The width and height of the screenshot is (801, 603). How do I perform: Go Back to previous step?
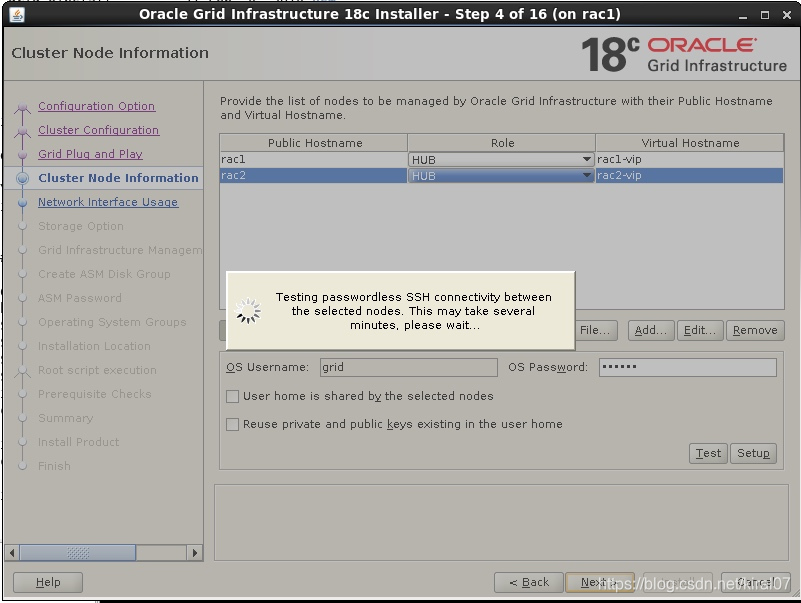(x=529, y=583)
